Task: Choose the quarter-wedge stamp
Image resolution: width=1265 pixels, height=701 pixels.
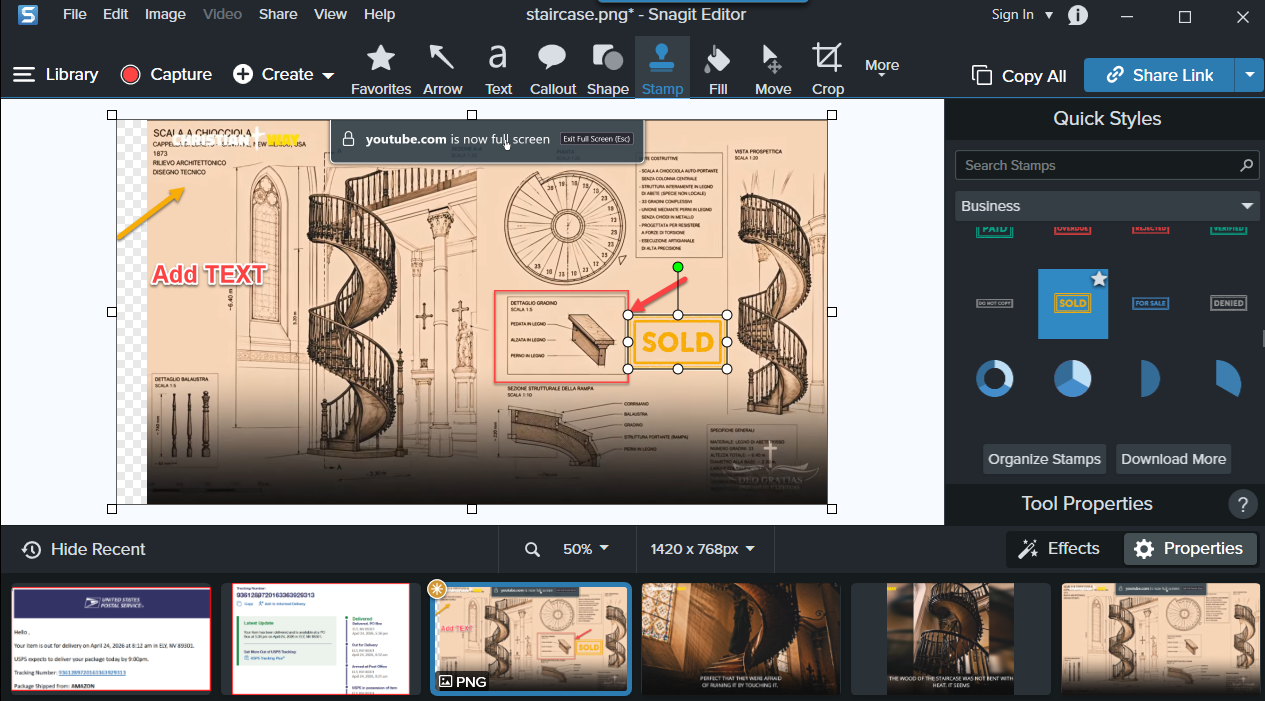Action: coord(1228,378)
